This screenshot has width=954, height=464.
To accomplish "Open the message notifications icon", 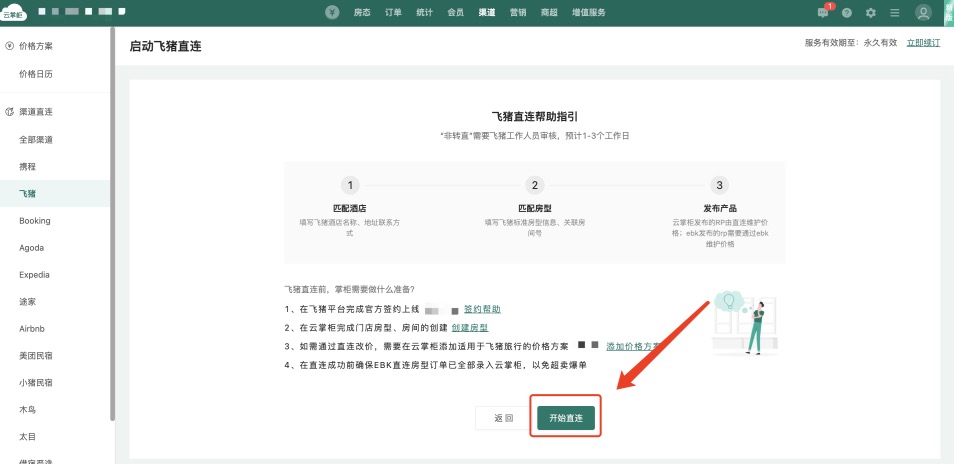I will tap(823, 13).
